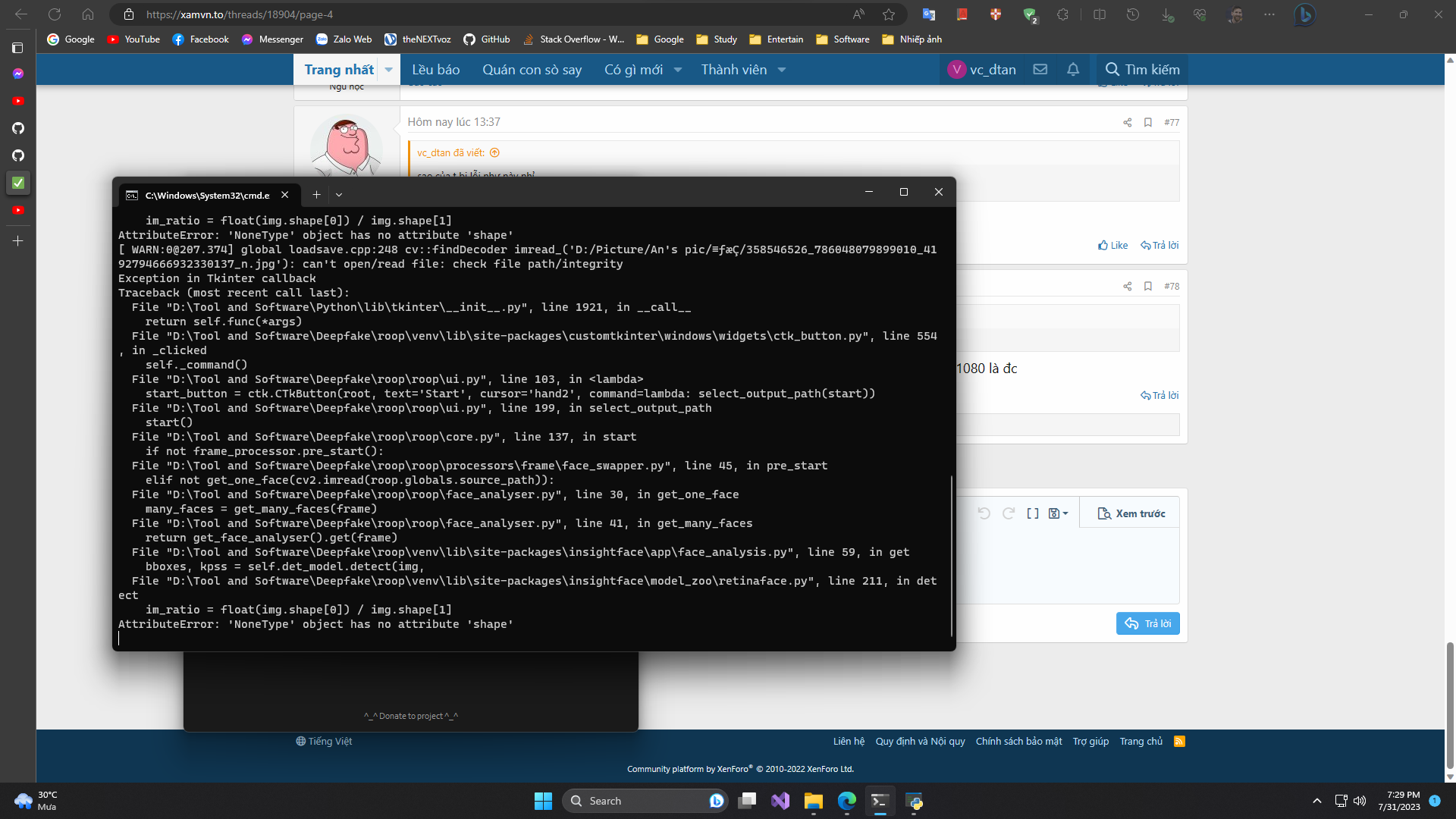Expand Trang nhất dropdown arrow
1456x819 pixels.
pos(389,70)
